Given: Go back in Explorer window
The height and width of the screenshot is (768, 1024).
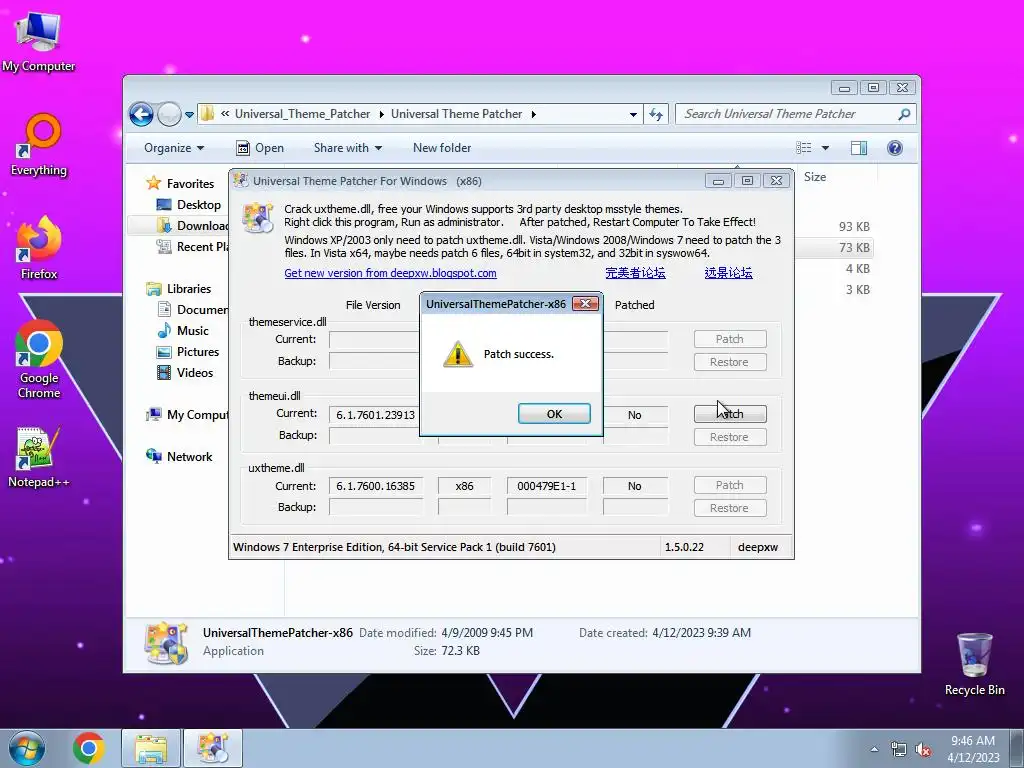Looking at the screenshot, I should click(141, 114).
